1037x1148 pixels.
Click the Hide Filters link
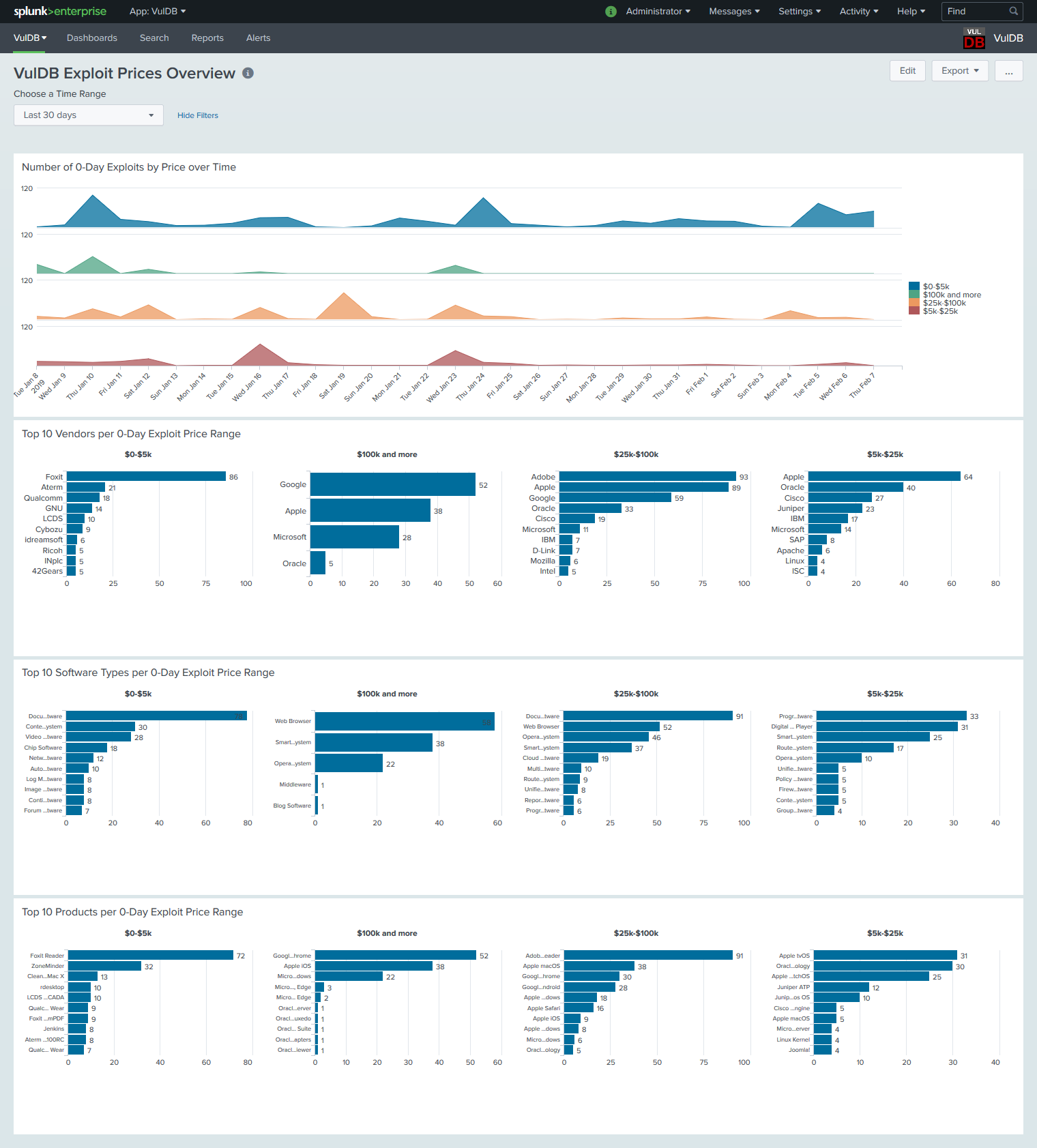(198, 115)
